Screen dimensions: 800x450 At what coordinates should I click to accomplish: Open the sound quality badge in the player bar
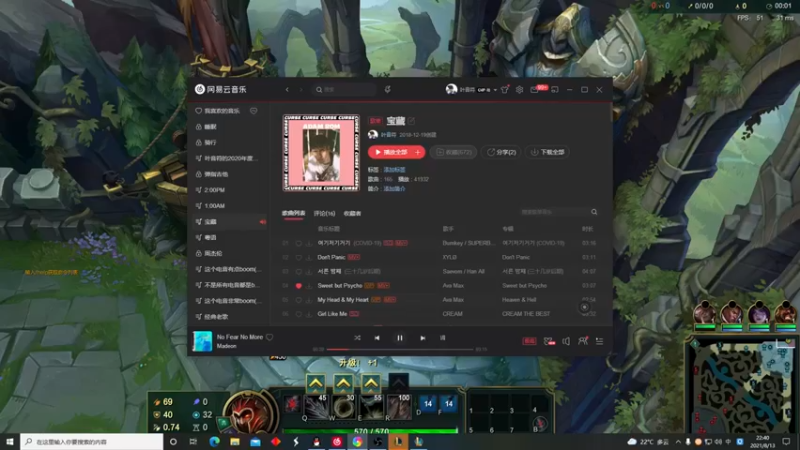(529, 341)
